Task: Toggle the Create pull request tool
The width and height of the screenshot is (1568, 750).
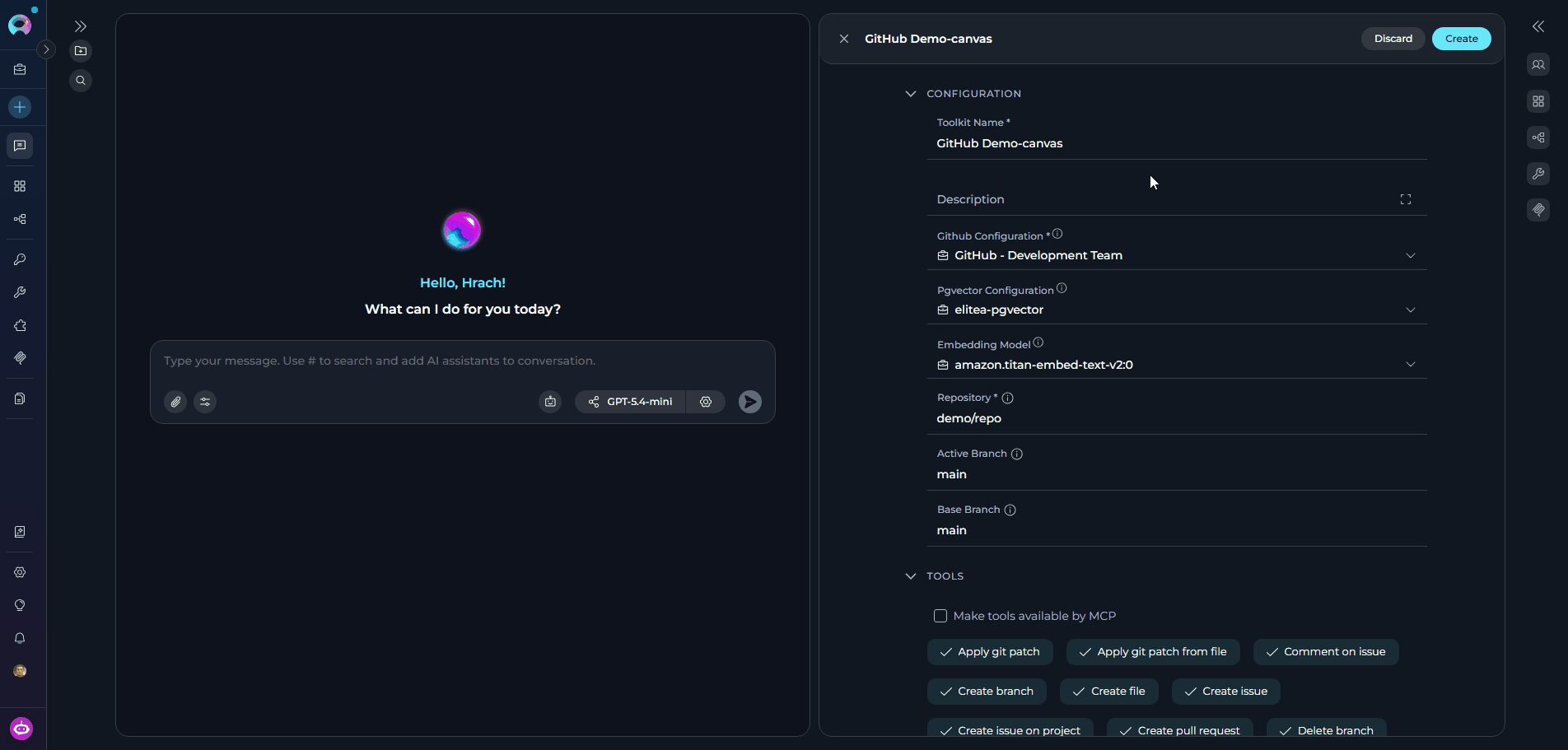Action: (1180, 729)
